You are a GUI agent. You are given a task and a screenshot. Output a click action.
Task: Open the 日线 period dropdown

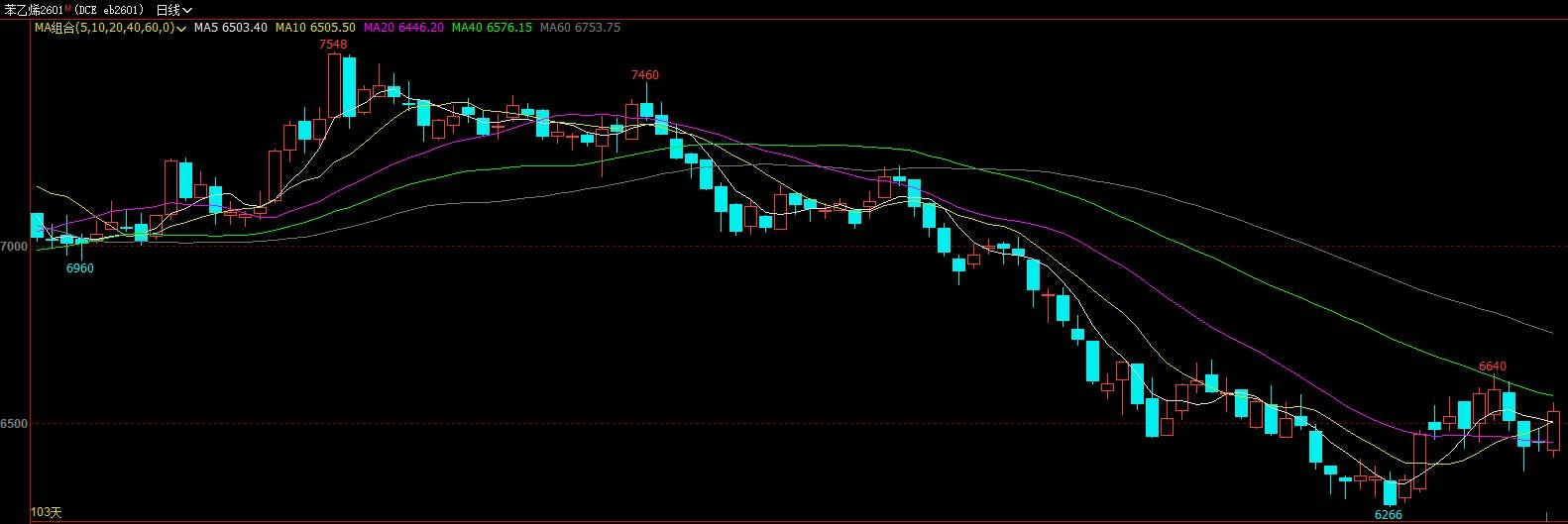pyautogui.click(x=173, y=10)
